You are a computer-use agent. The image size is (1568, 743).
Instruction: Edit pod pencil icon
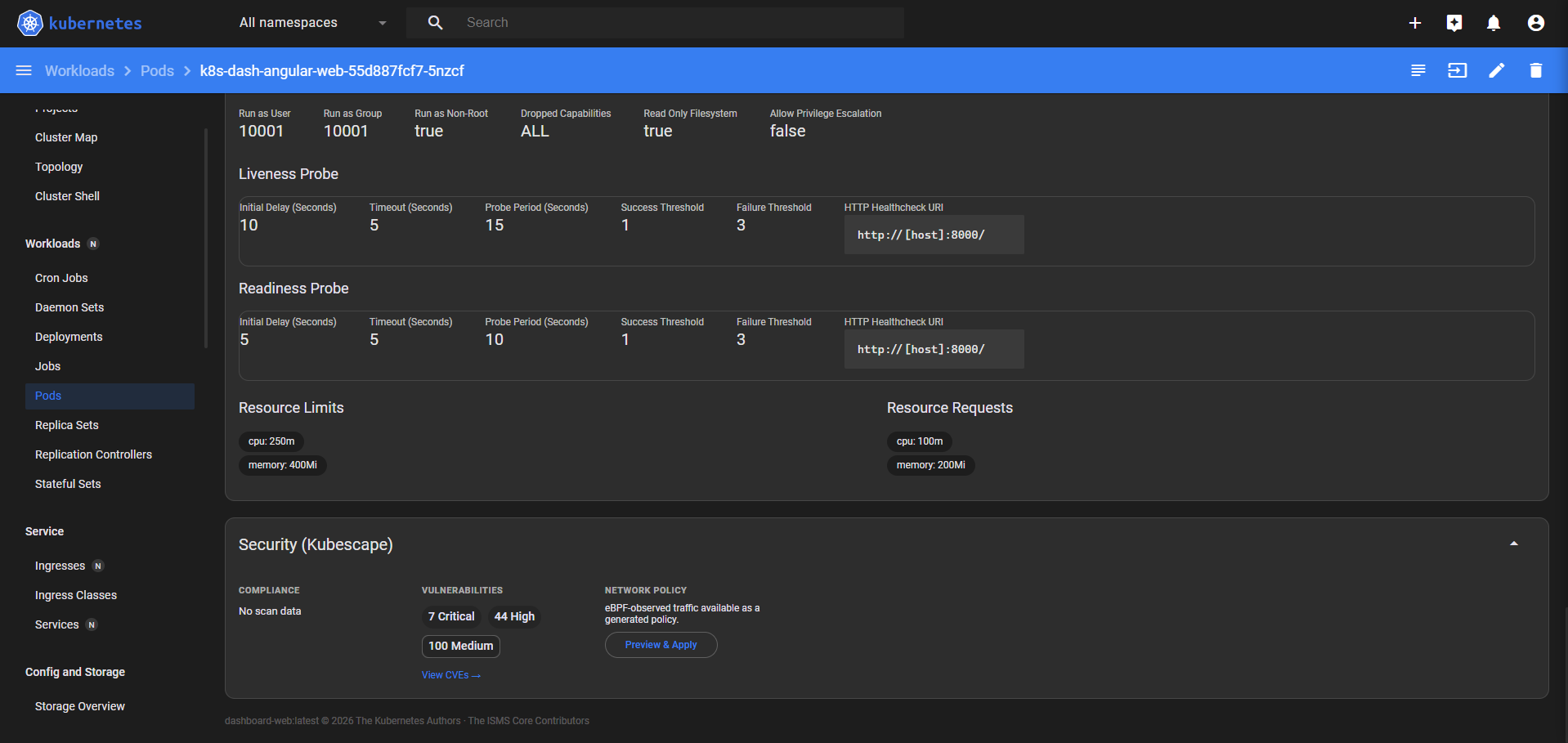point(1497,70)
